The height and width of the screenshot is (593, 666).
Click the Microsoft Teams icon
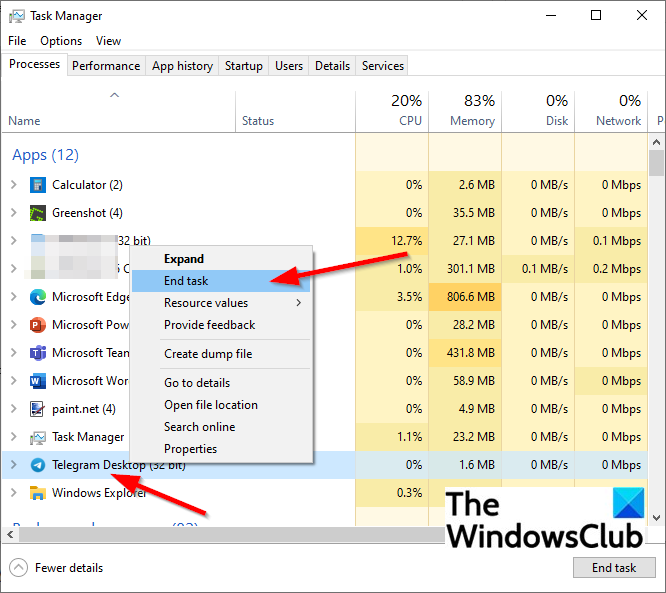point(37,353)
